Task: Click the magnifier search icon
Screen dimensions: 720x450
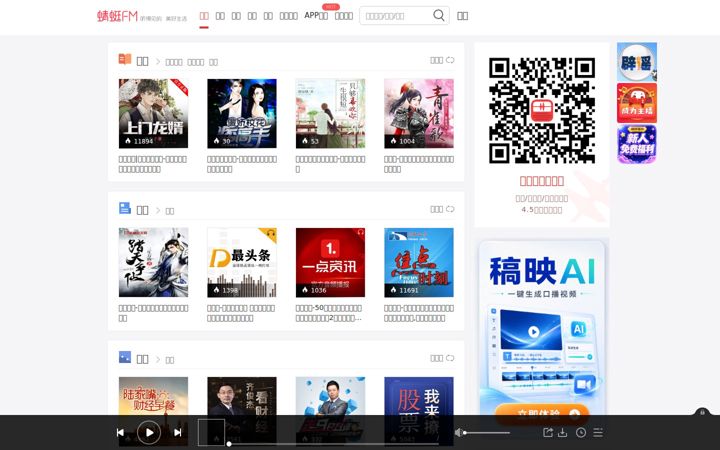Action: 439,16
